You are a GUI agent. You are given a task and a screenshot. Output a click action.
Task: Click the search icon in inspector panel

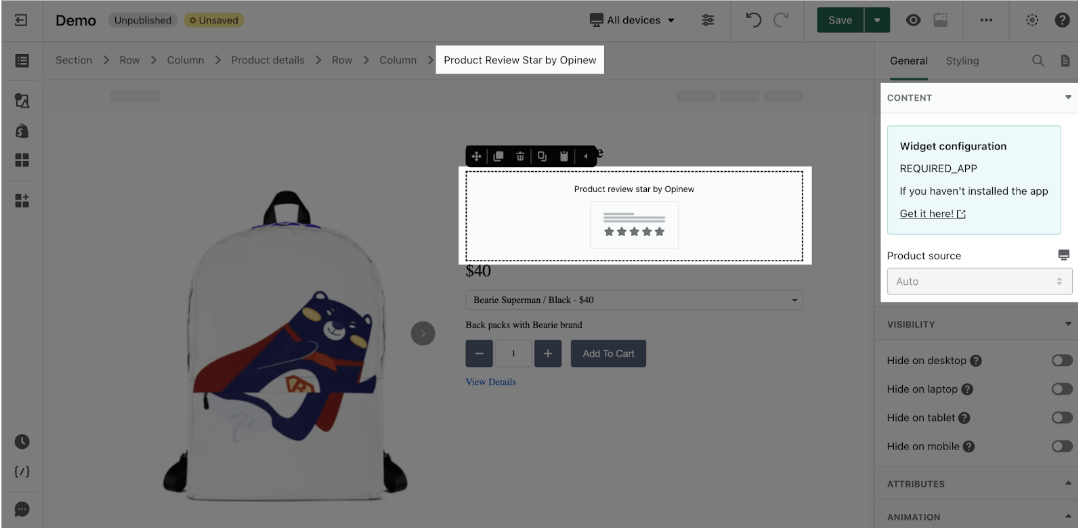pyautogui.click(x=1037, y=60)
